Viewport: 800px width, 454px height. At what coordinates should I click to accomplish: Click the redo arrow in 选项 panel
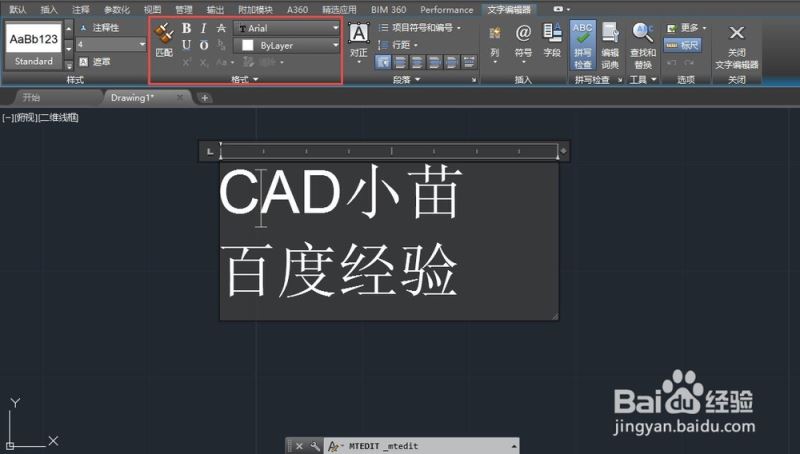(689, 62)
